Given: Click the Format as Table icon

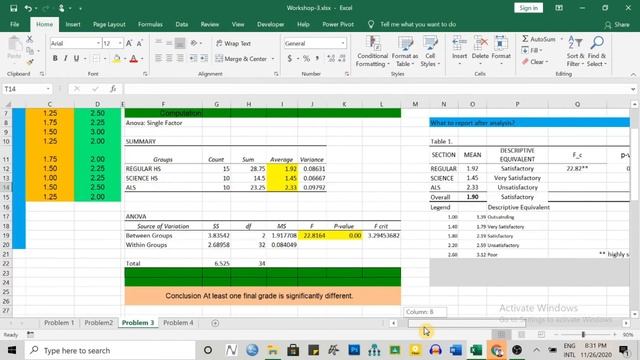Looking at the screenshot, I should click(405, 42).
